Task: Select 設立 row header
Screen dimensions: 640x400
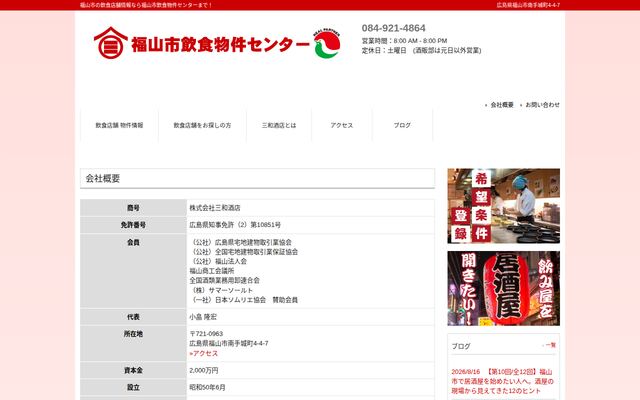Action: [x=133, y=387]
